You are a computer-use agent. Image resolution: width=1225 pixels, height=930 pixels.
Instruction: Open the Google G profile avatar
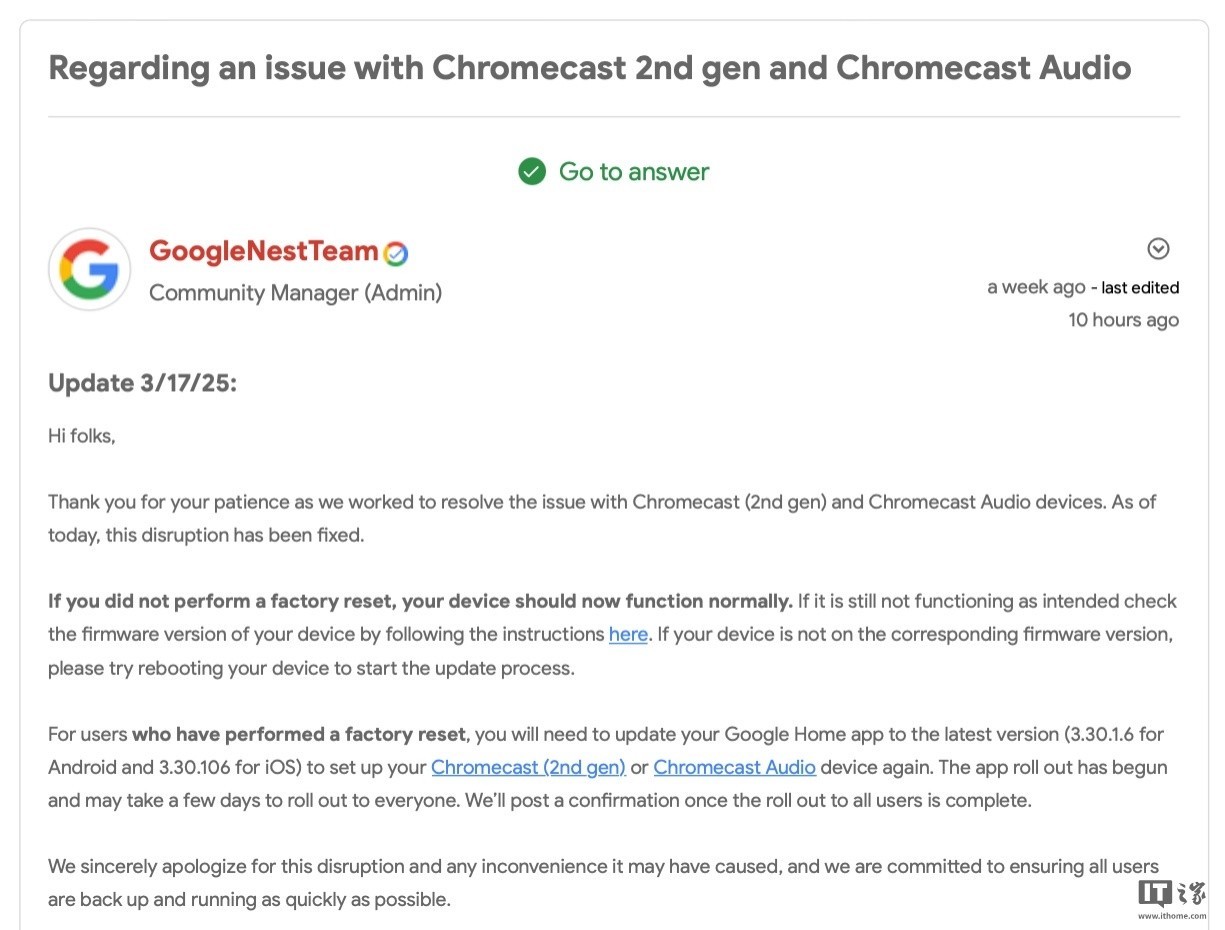coord(89,269)
